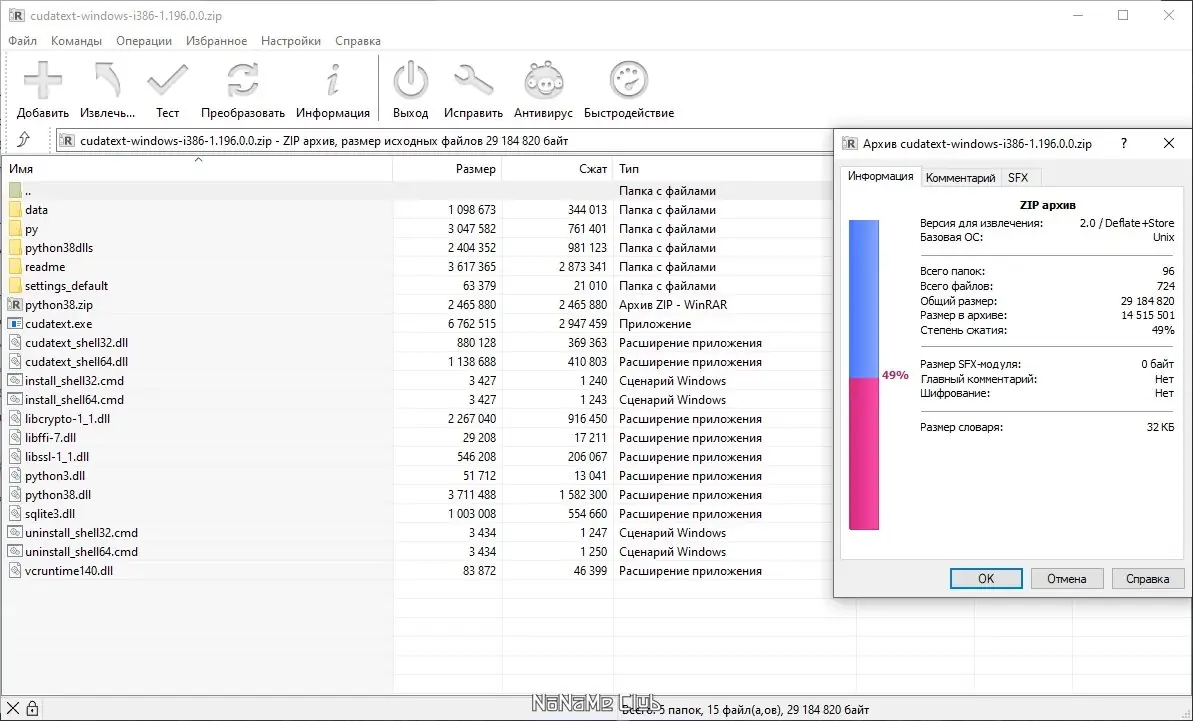Sort by the Размер column header

point(447,169)
